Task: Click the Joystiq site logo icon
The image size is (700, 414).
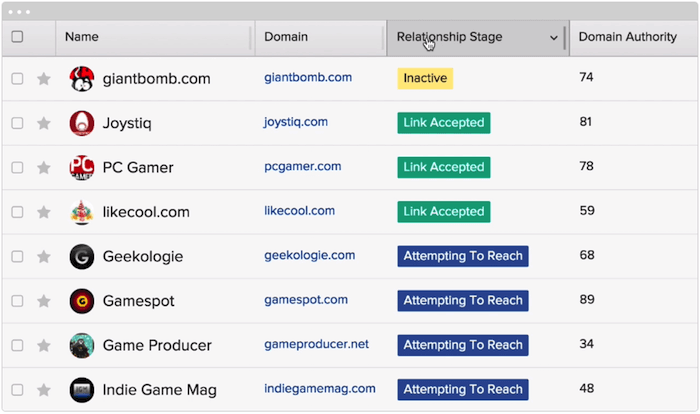Action: pyautogui.click(x=82, y=123)
